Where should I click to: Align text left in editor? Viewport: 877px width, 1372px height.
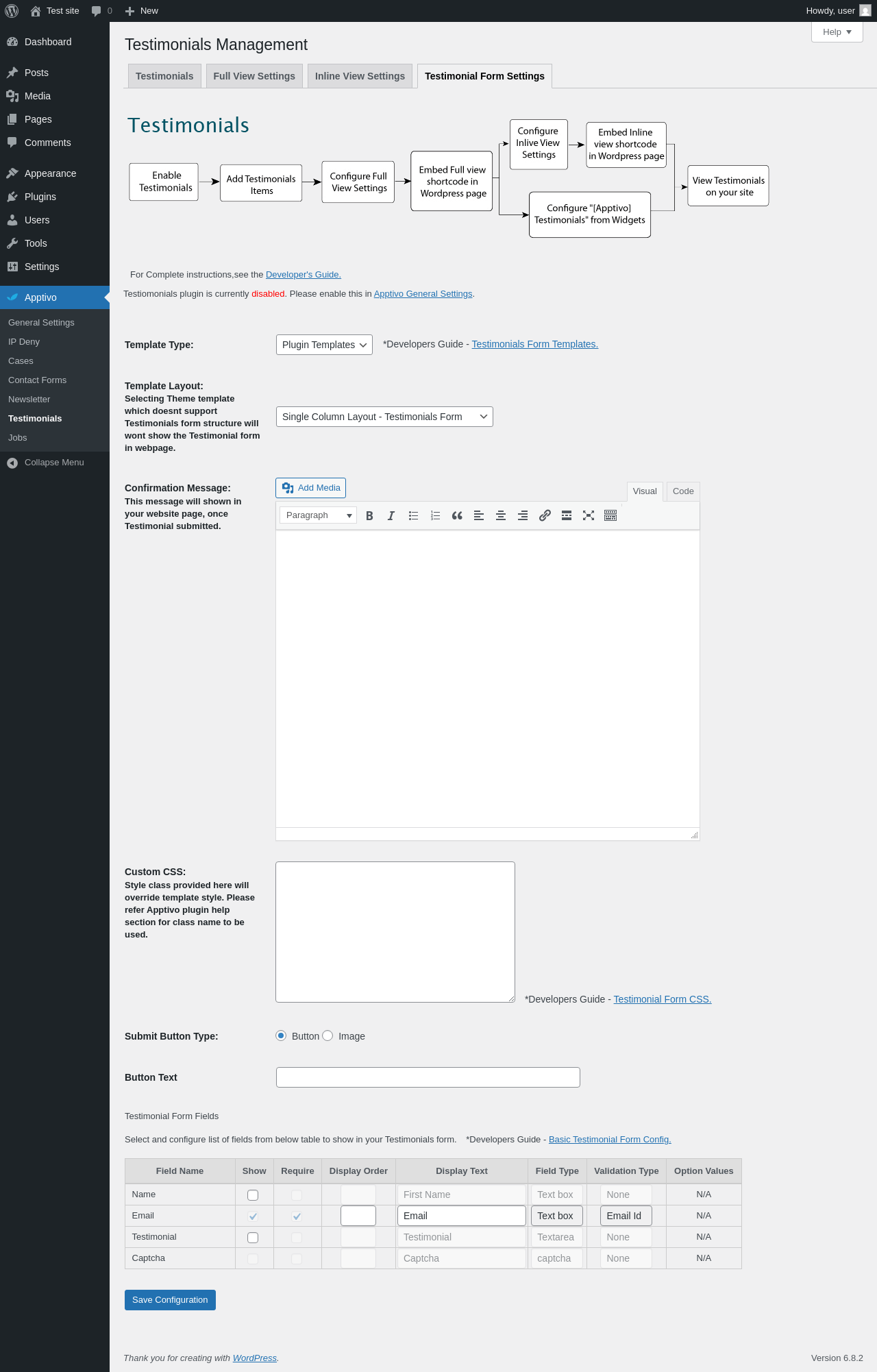479,515
